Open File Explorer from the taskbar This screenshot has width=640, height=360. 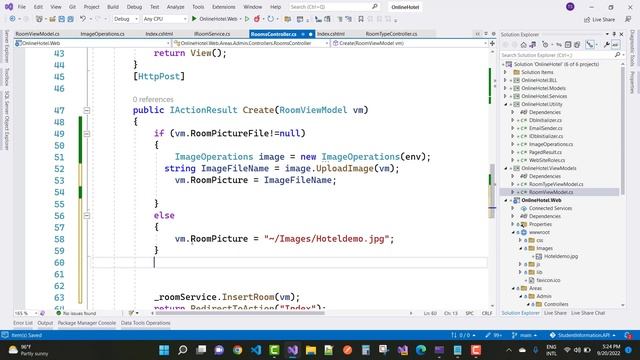click(x=311, y=350)
